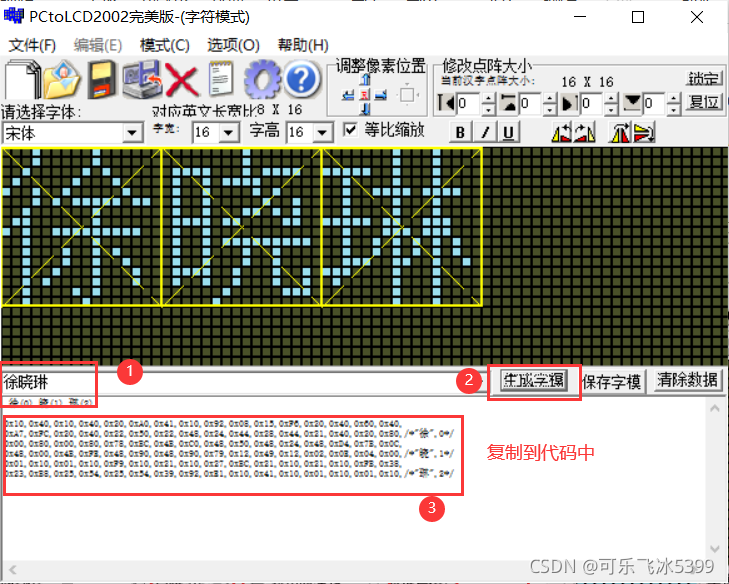Rotate glyph counterclockwise with the first triangle icon
729x584 pixels.
click(x=562, y=133)
